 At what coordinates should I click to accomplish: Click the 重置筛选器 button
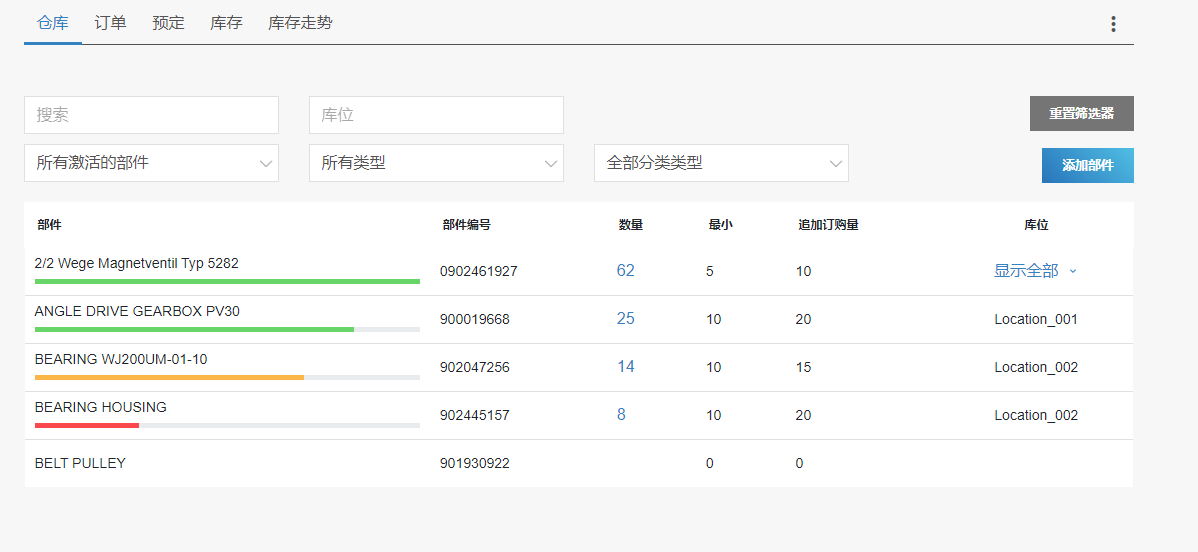tap(1081, 114)
